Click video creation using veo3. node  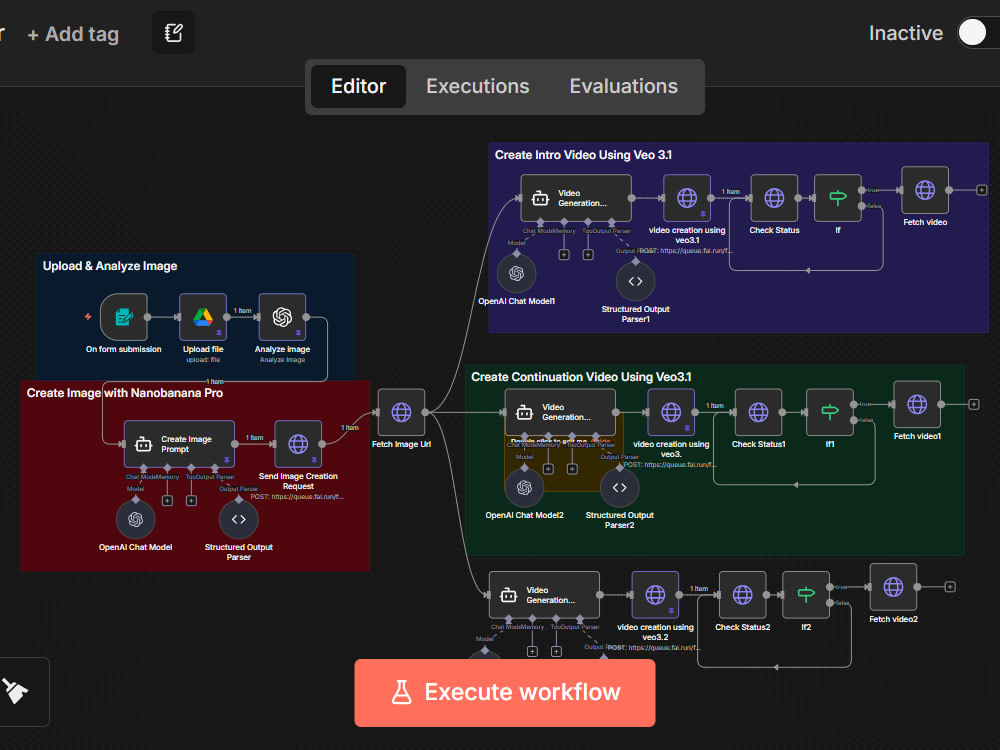coord(671,412)
